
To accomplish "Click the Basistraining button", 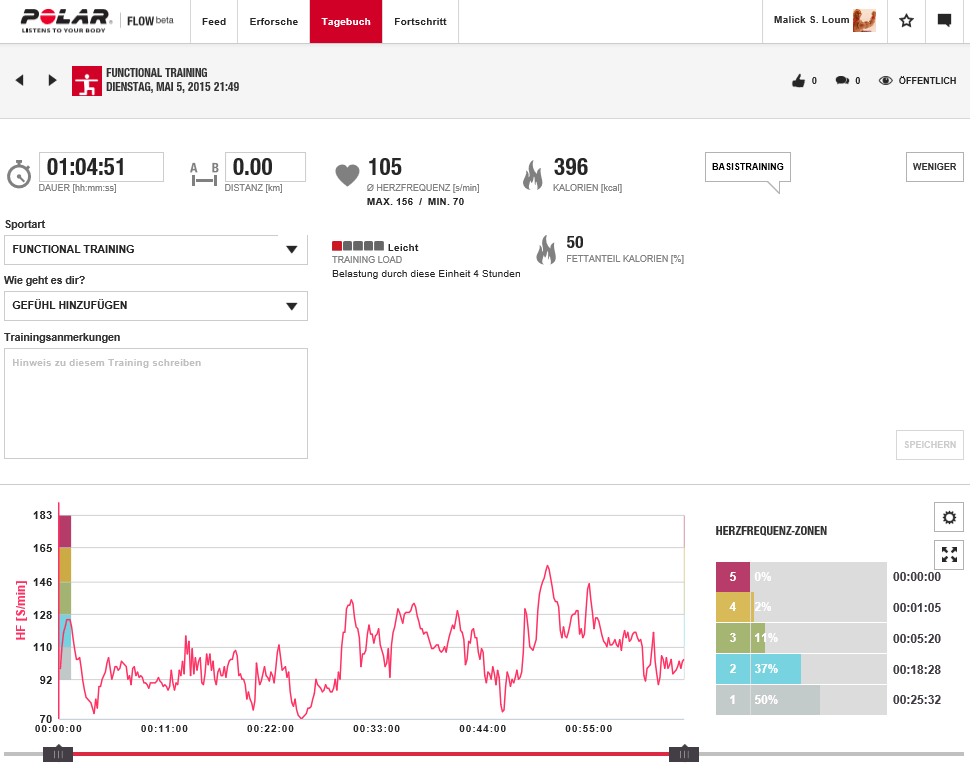I will [747, 167].
